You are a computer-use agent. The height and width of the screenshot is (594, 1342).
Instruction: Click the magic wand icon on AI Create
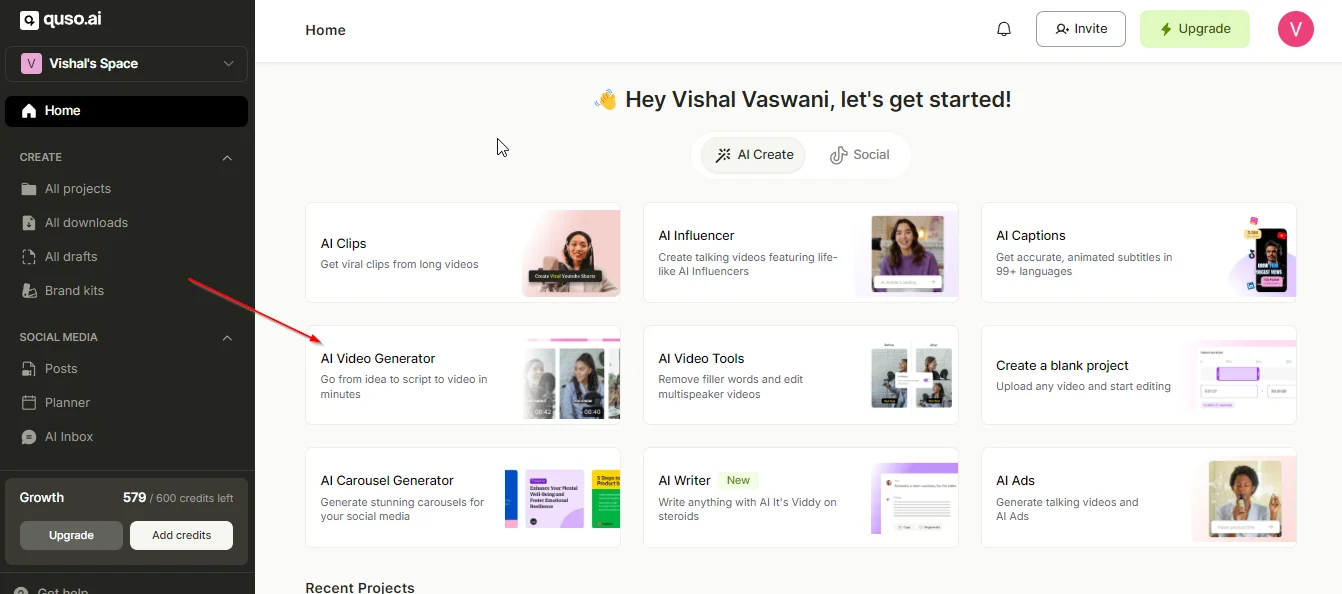click(x=723, y=155)
